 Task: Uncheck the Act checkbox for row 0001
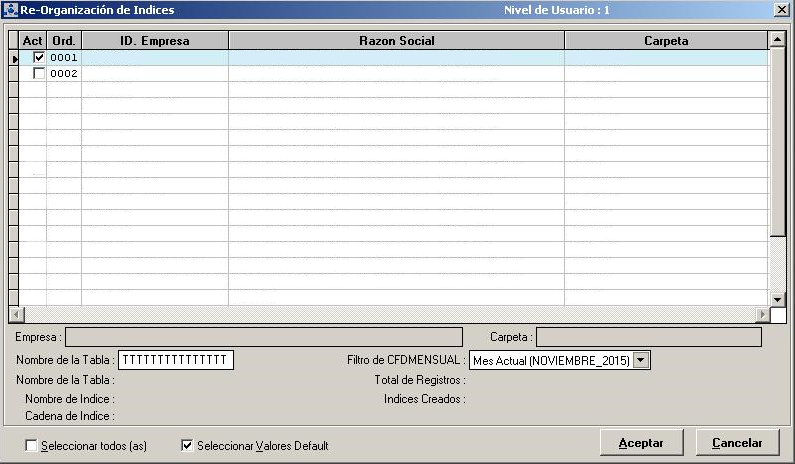coord(39,58)
